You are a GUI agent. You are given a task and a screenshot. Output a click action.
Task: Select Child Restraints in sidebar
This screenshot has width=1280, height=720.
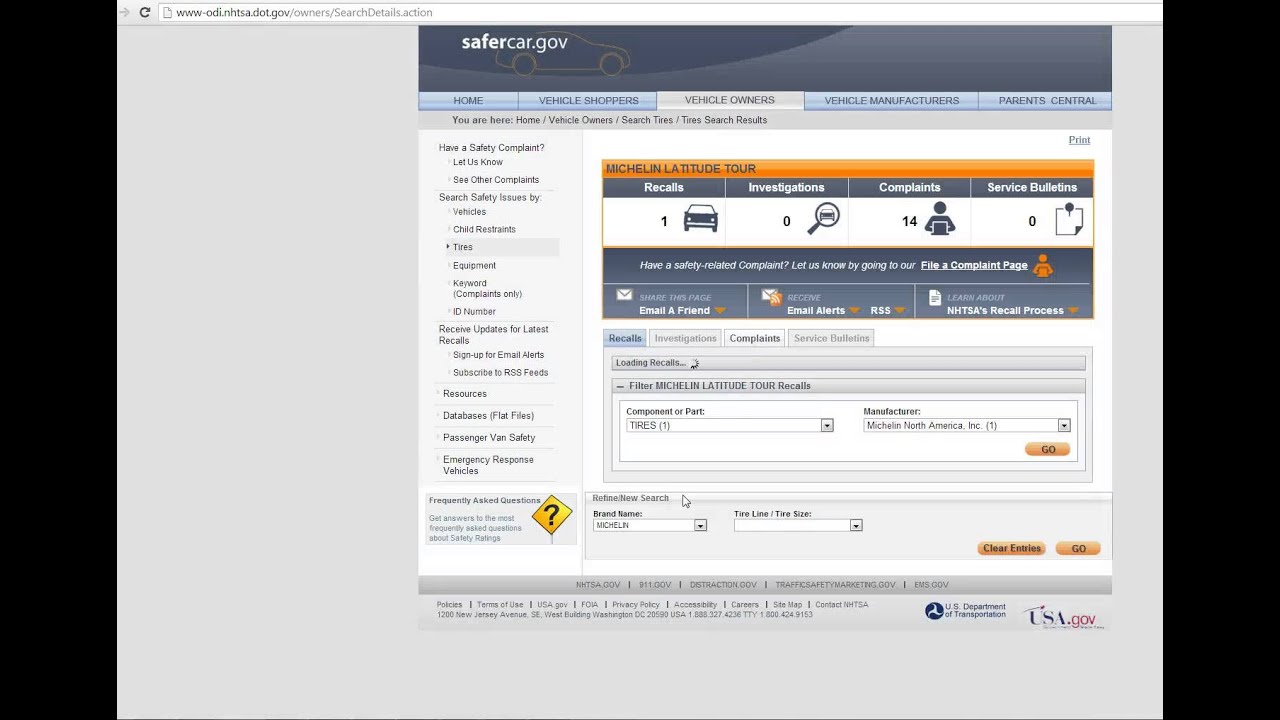484,229
